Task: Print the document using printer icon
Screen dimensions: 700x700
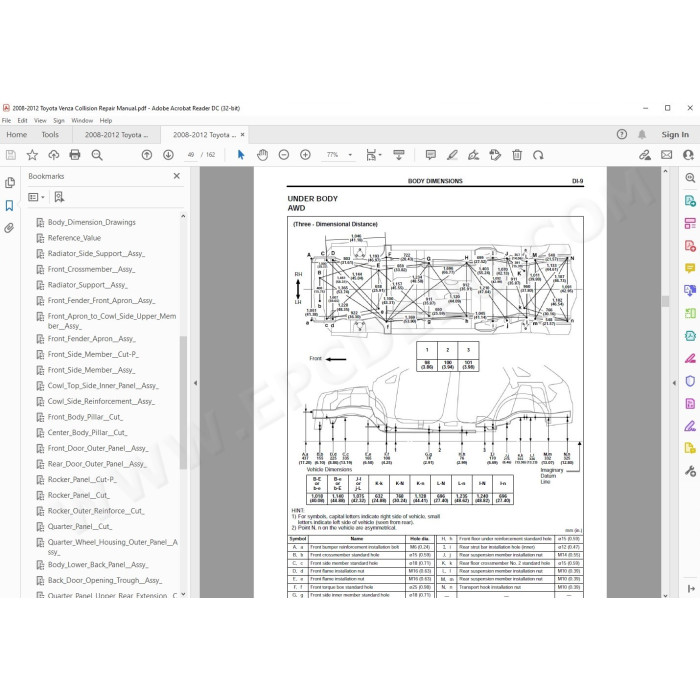Action: (75, 155)
